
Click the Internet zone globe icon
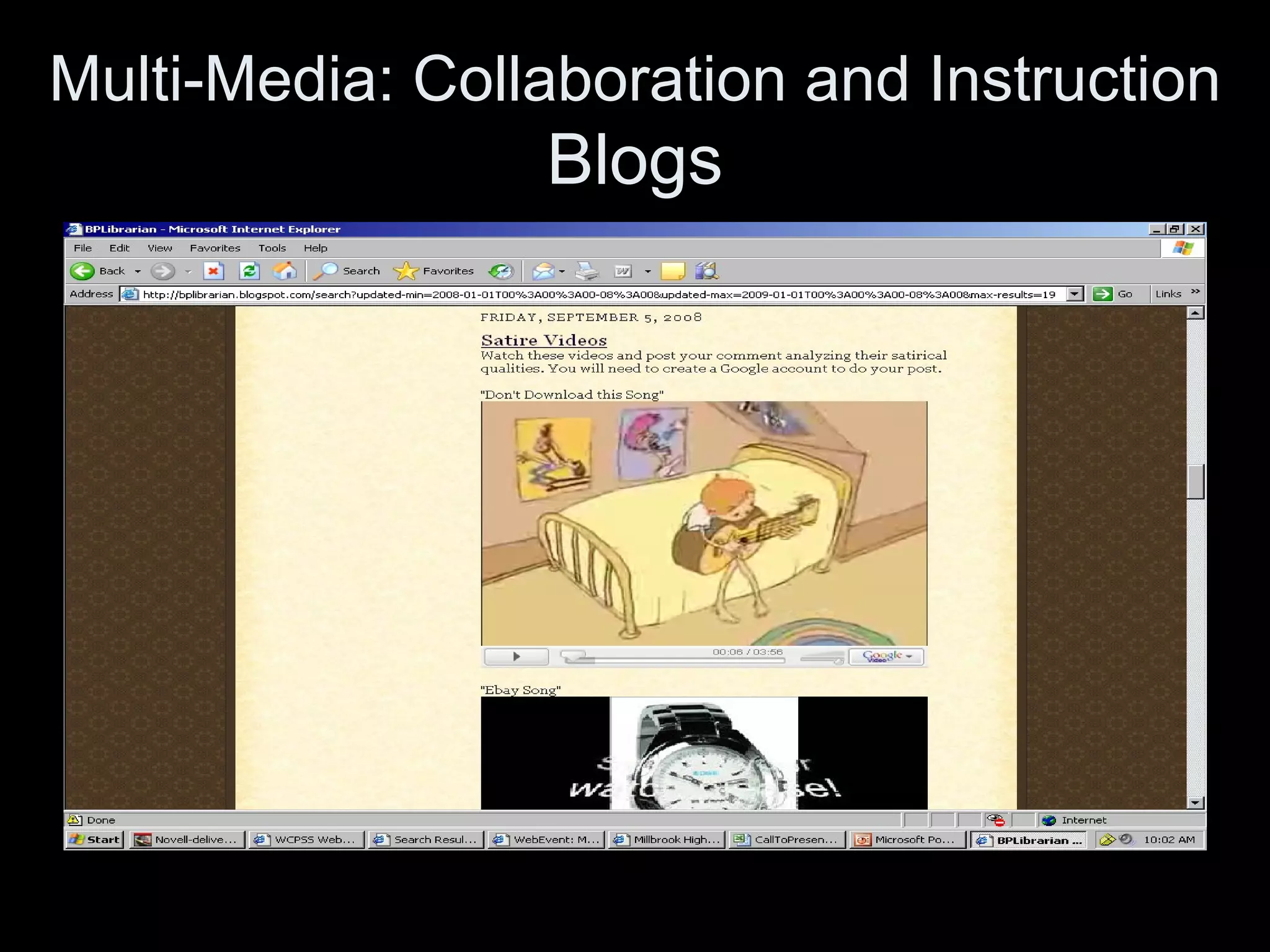click(1049, 820)
